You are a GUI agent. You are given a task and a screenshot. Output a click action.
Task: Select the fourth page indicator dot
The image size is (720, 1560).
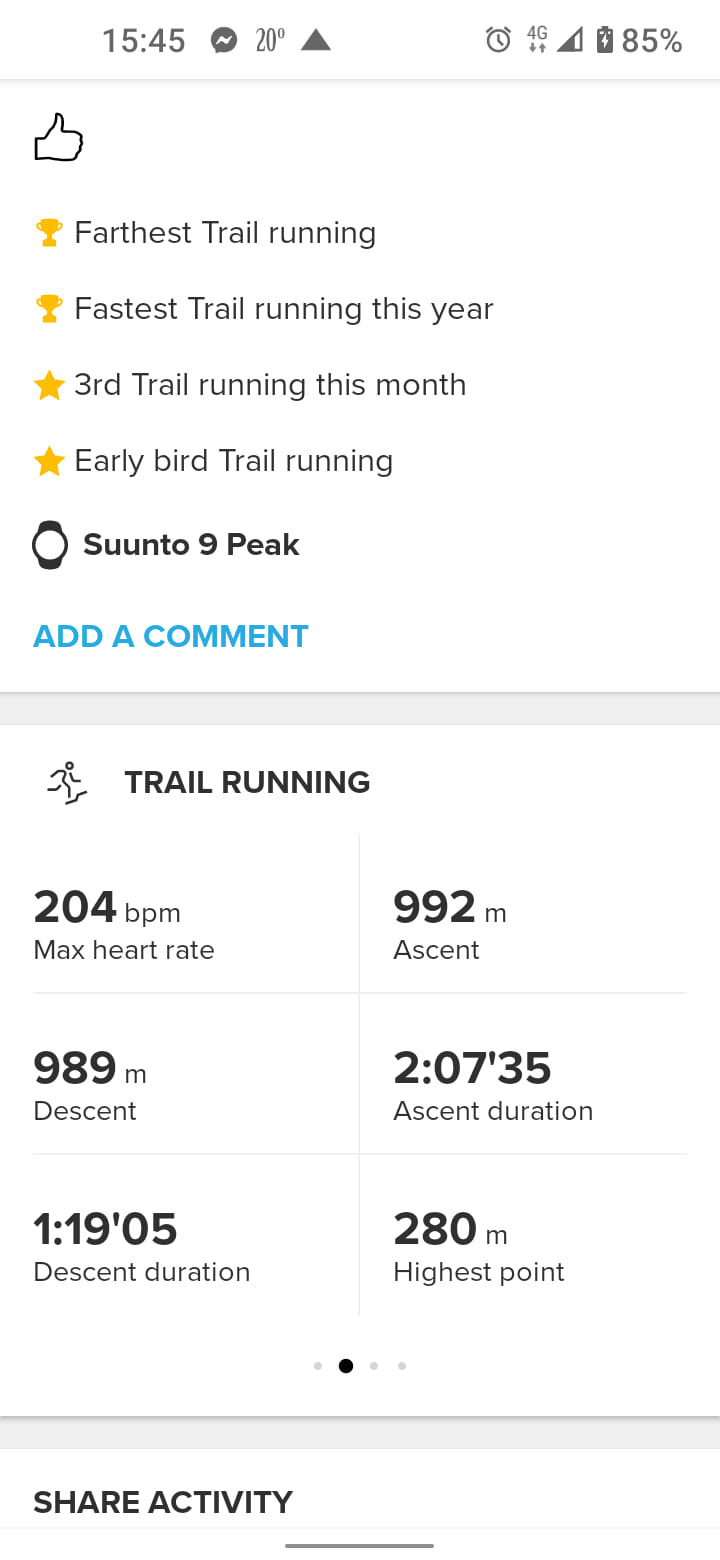[402, 1366]
